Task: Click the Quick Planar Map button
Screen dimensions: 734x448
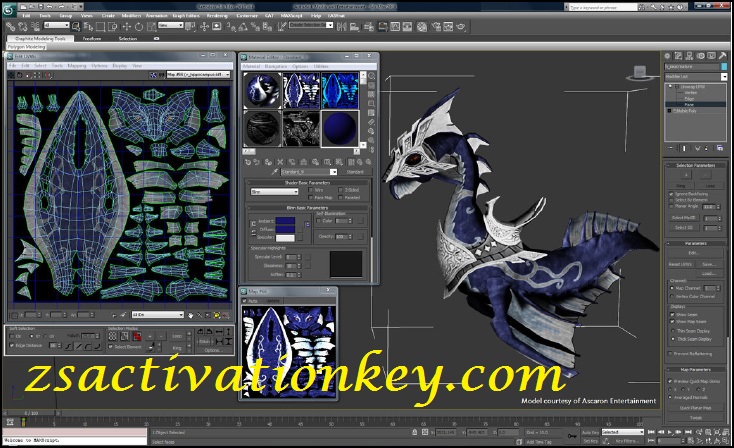Action: click(x=695, y=408)
